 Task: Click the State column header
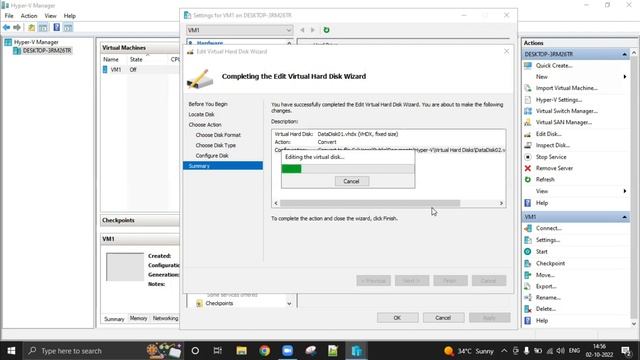pos(136,60)
